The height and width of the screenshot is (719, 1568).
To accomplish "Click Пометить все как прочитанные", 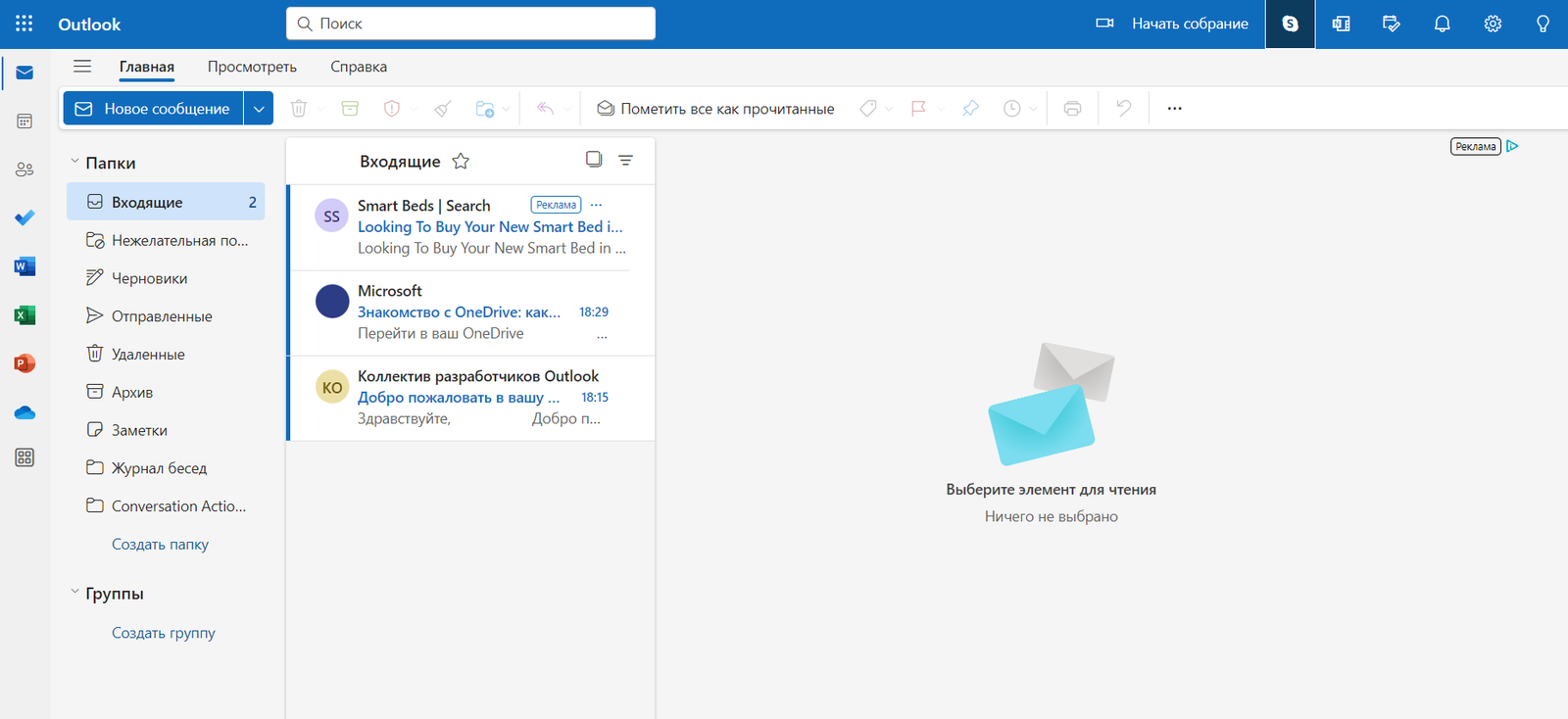I will [x=716, y=109].
